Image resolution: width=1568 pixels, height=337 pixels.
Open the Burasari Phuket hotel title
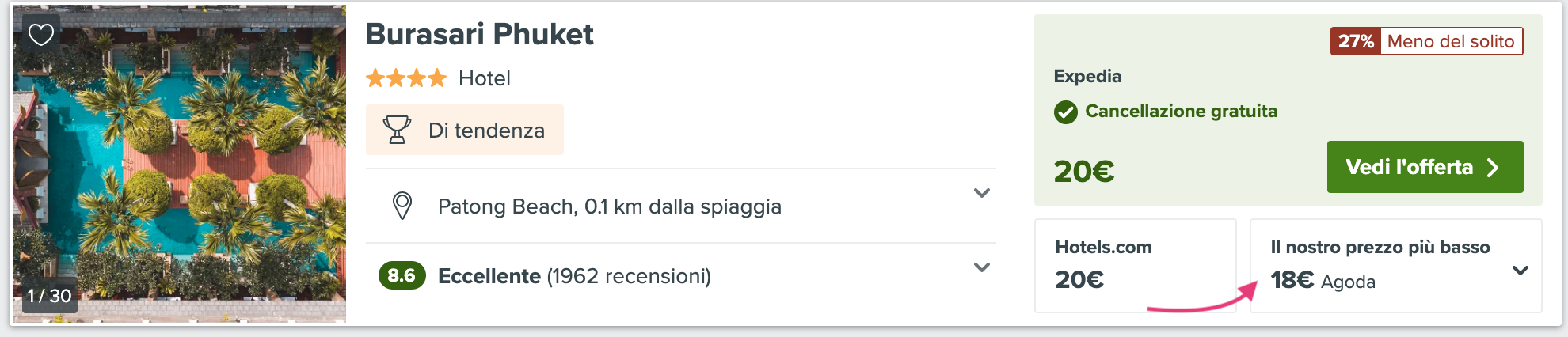pyautogui.click(x=479, y=34)
